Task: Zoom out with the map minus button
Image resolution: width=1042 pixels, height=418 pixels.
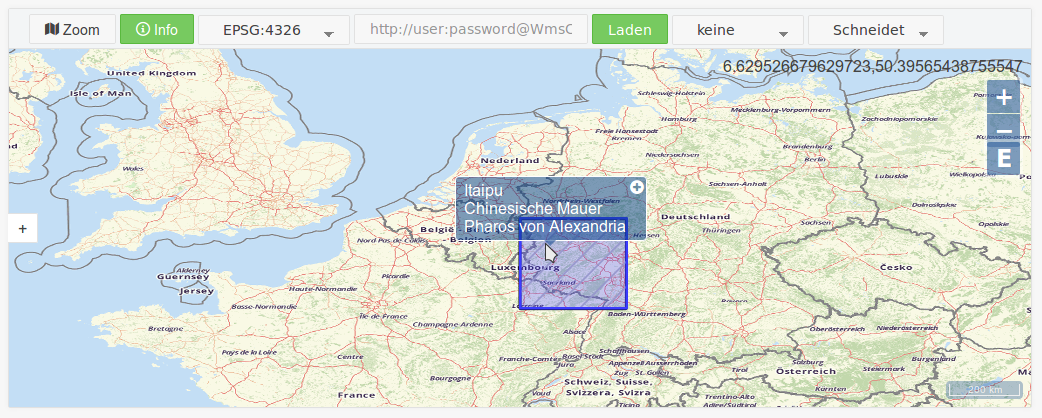Action: (x=1003, y=128)
